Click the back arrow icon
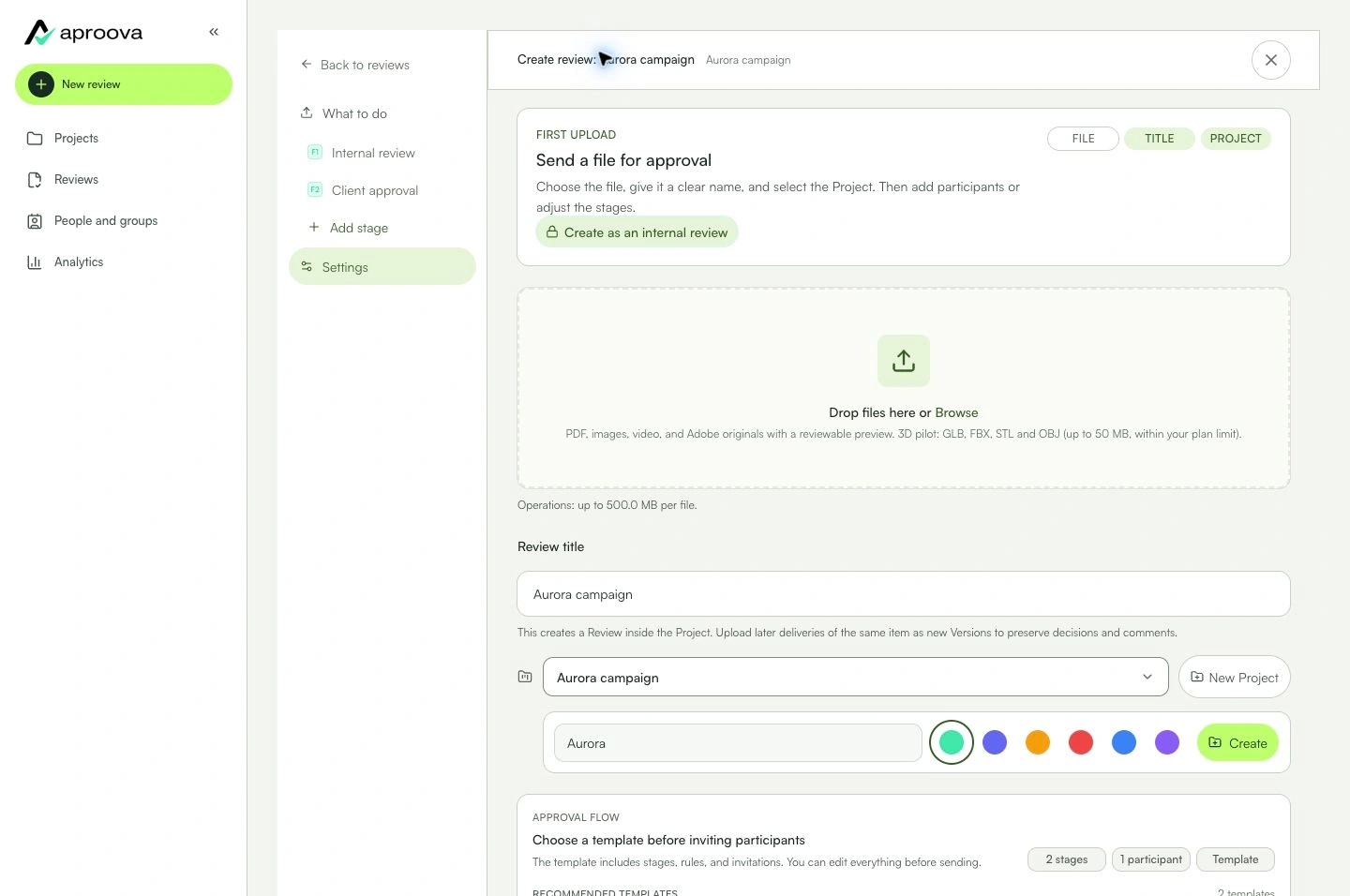This screenshot has height=896, width=1350. (307, 65)
